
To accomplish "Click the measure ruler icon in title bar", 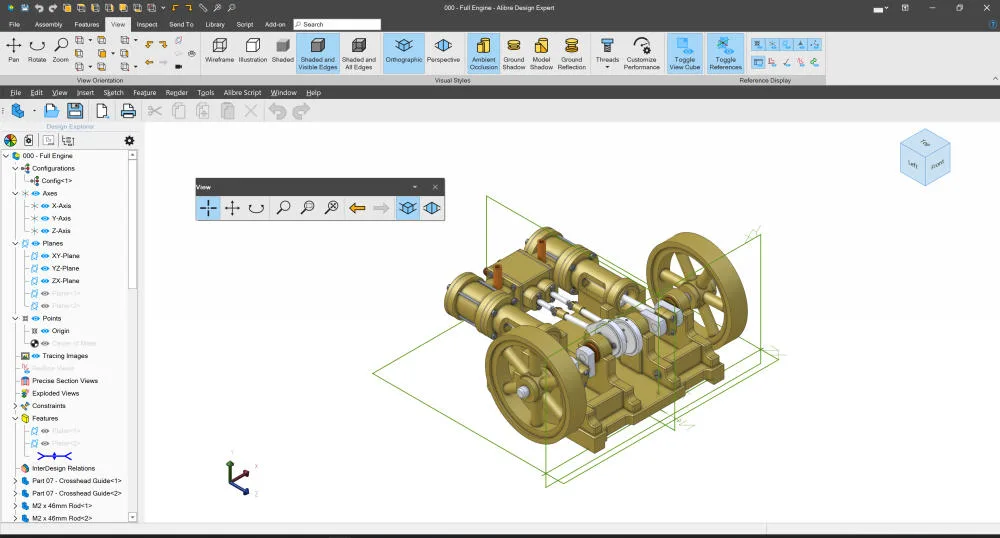I will 203,8.
